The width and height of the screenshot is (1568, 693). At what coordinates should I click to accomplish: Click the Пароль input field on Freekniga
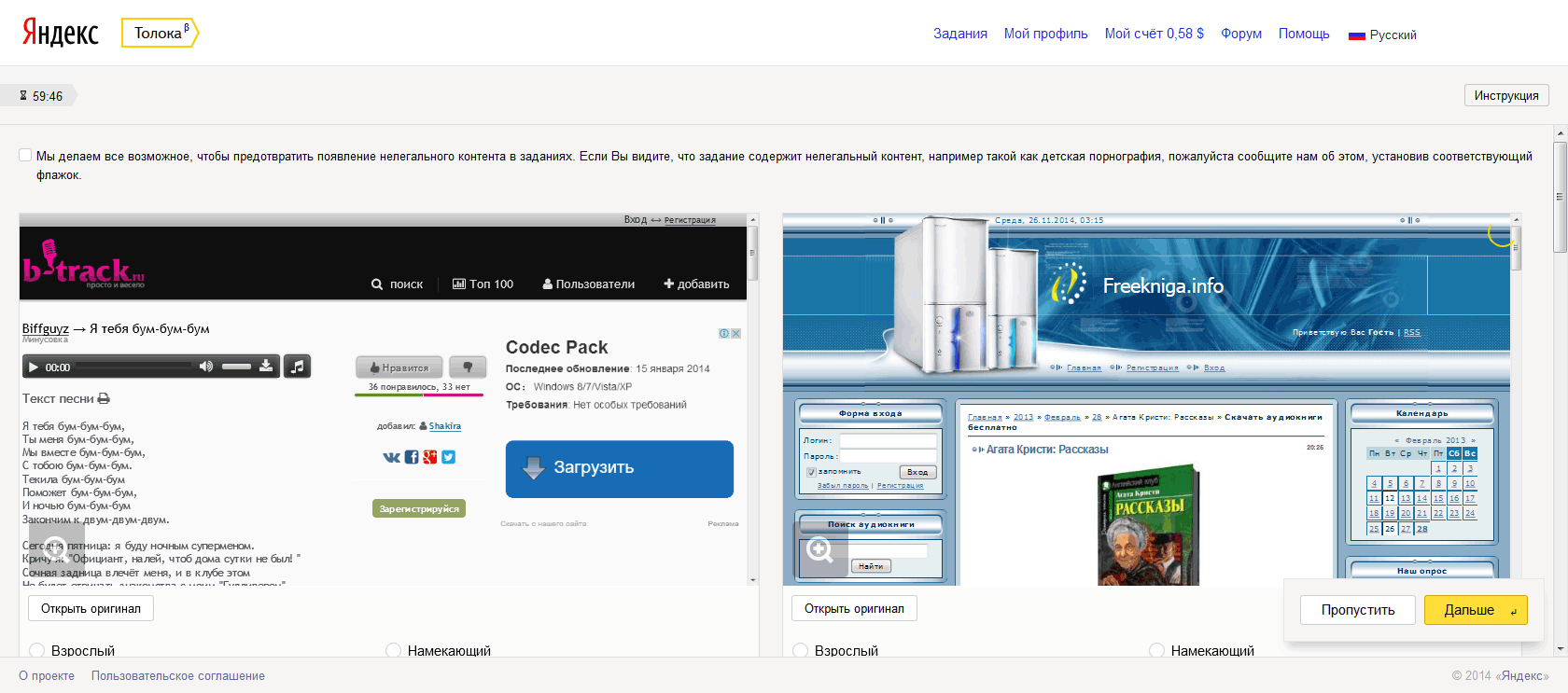(888, 457)
